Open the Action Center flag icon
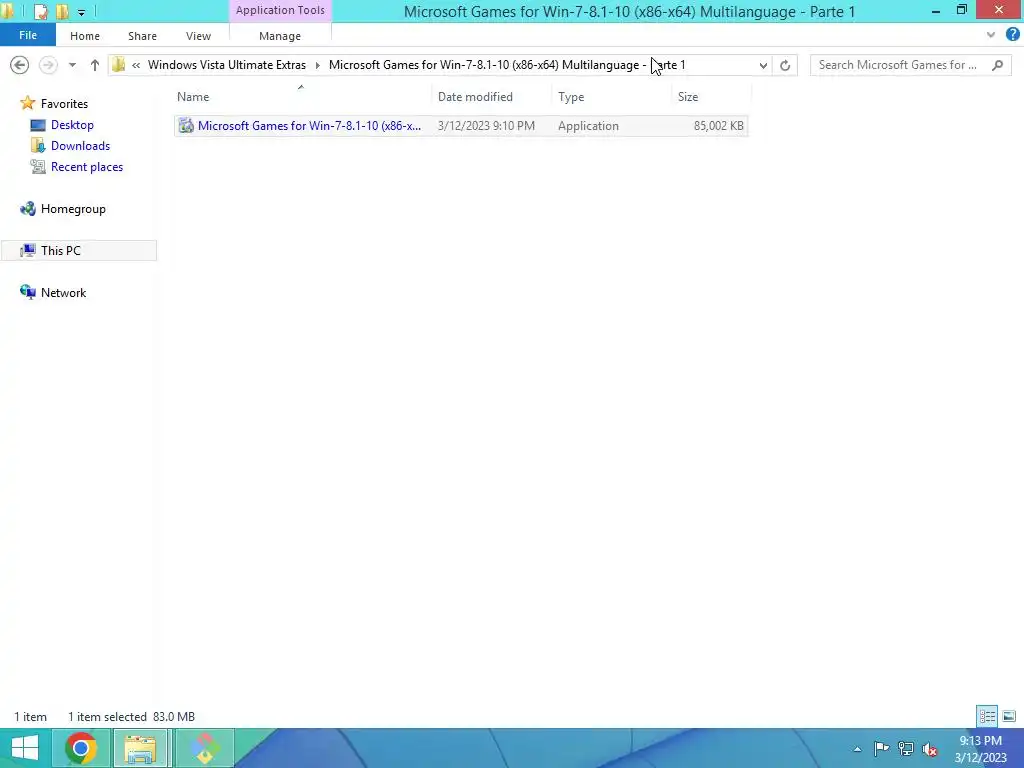 click(881, 748)
